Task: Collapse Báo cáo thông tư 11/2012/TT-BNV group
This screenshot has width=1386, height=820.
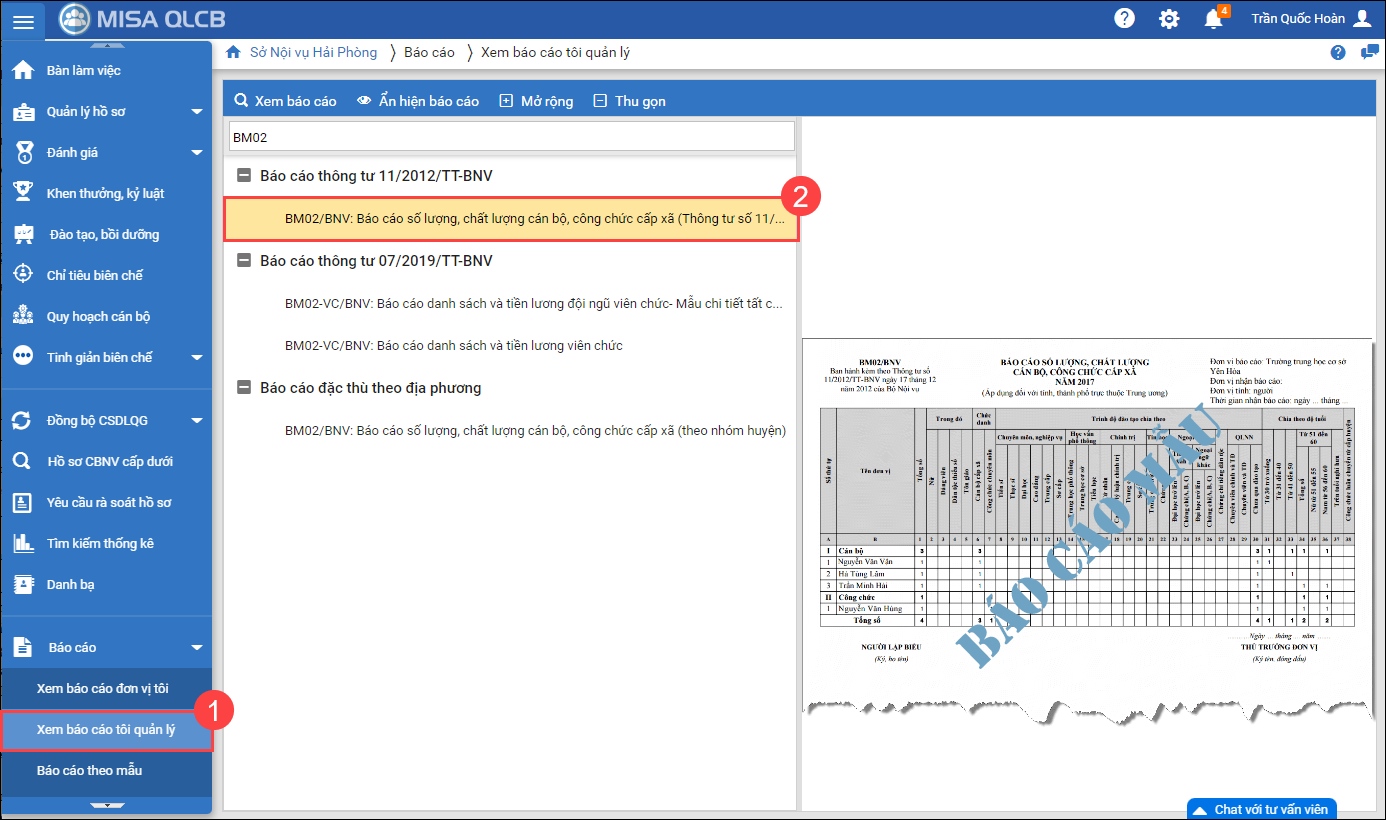Action: coord(243,176)
